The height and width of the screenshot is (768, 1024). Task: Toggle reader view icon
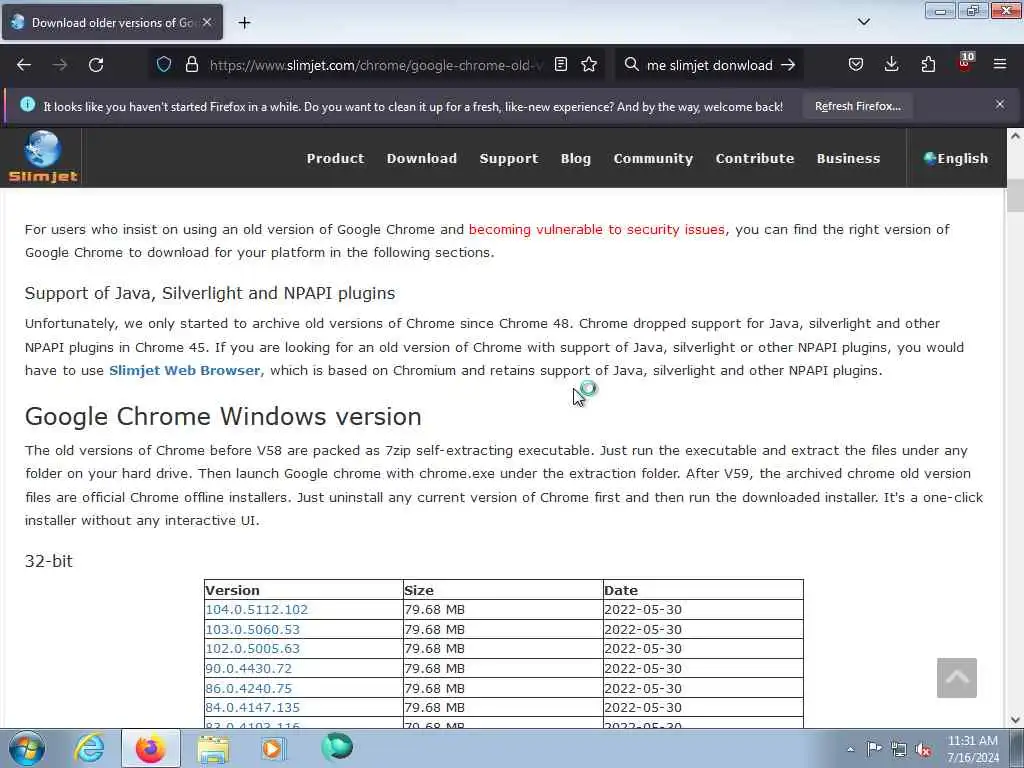pos(560,64)
